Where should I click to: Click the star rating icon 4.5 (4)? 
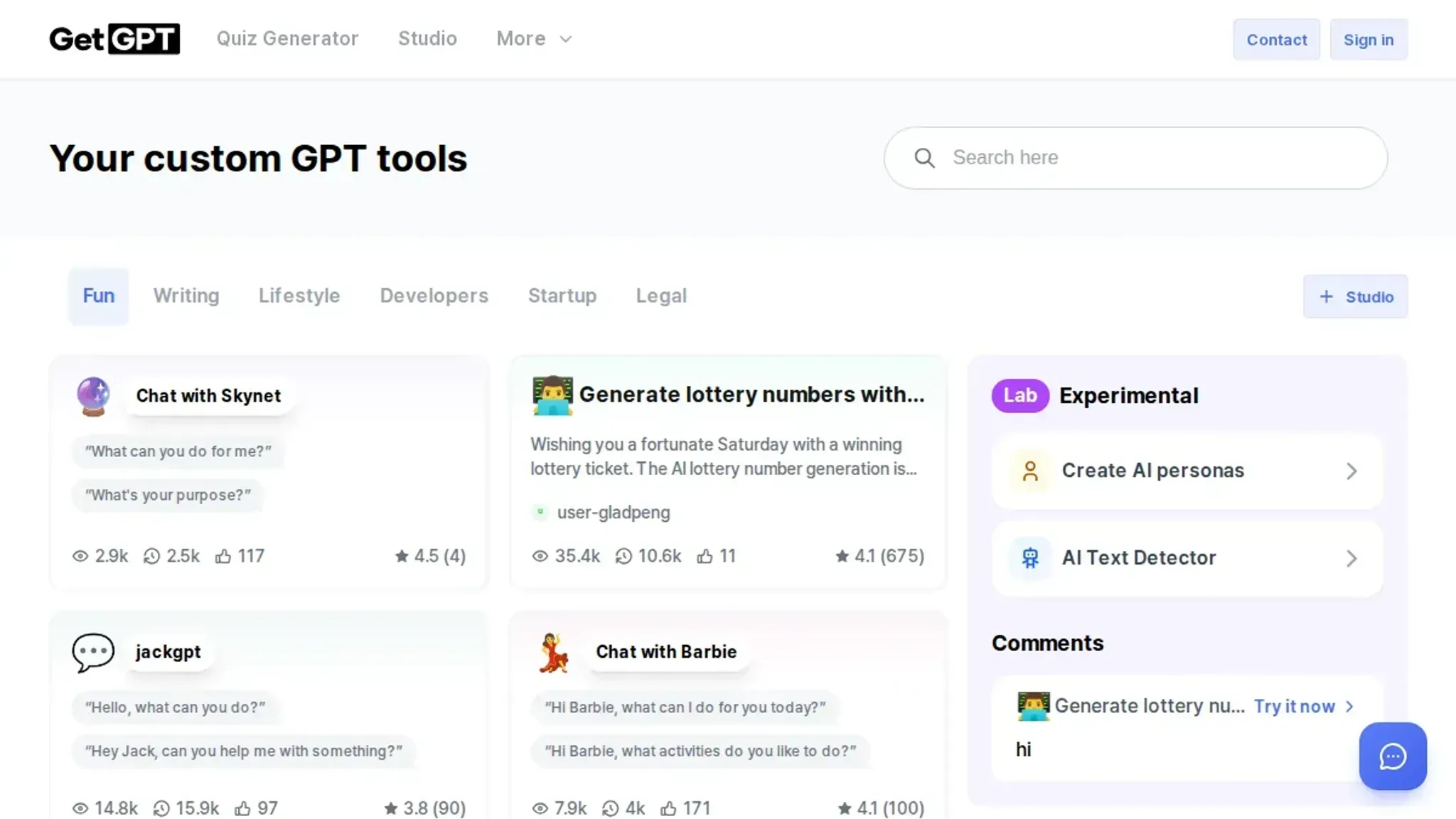tap(402, 556)
